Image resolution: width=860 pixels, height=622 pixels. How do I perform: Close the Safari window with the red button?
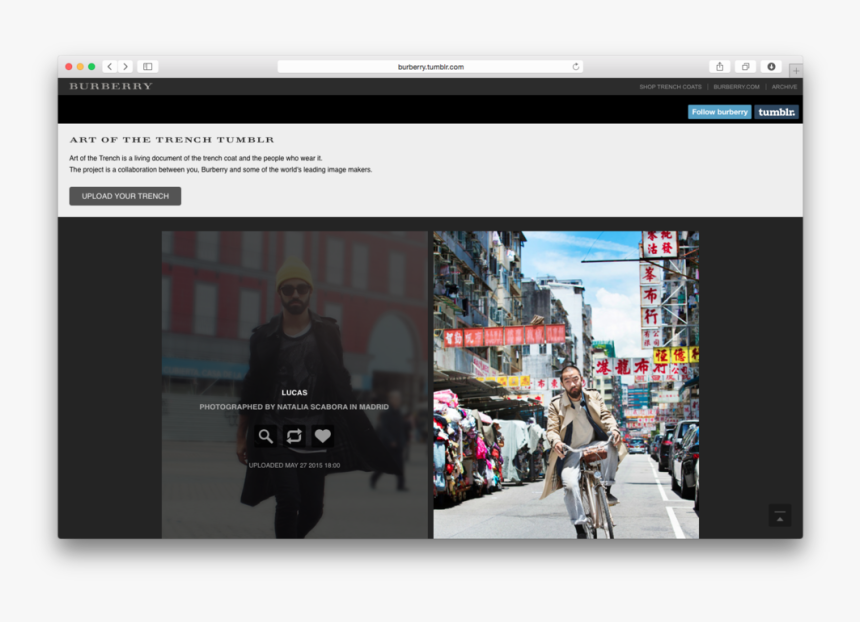[x=69, y=66]
